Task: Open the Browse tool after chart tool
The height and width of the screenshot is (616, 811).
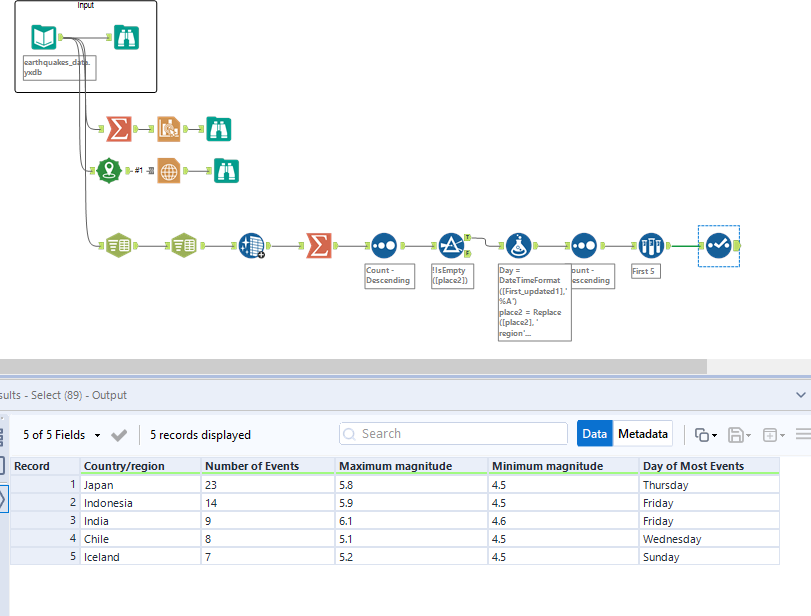Action: pyautogui.click(x=218, y=129)
